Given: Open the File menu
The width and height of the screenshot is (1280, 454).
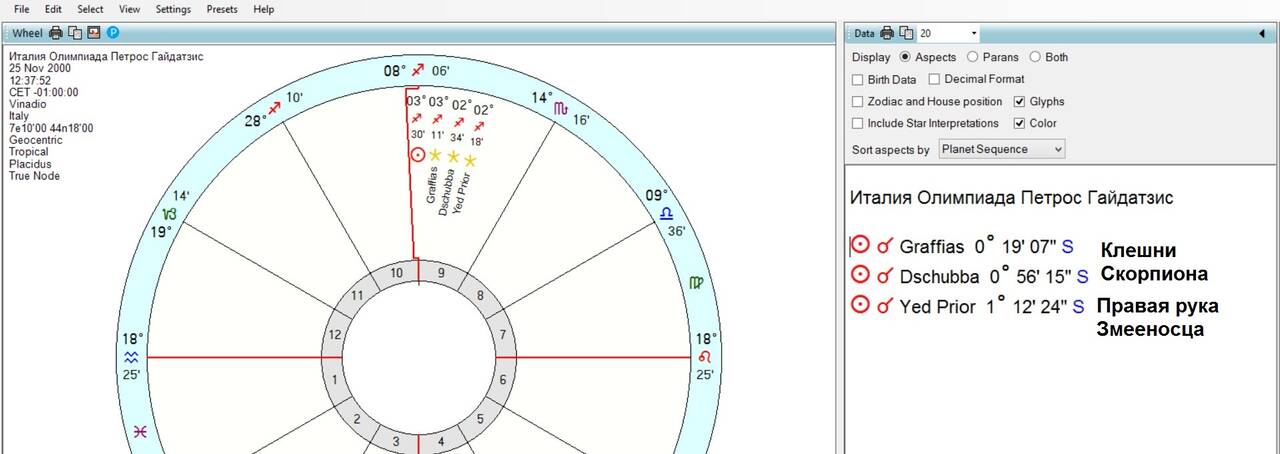Looking at the screenshot, I should 22,9.
